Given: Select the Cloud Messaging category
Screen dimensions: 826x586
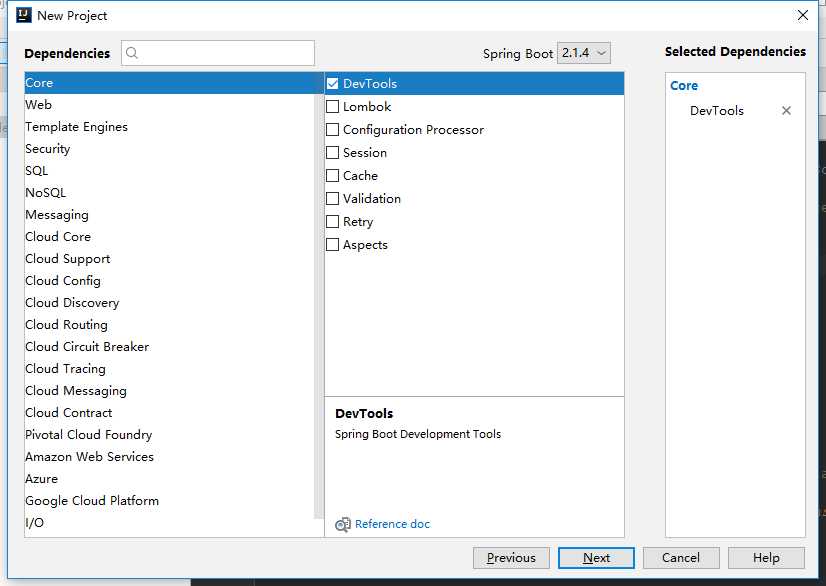Looking at the screenshot, I should click(169, 391).
